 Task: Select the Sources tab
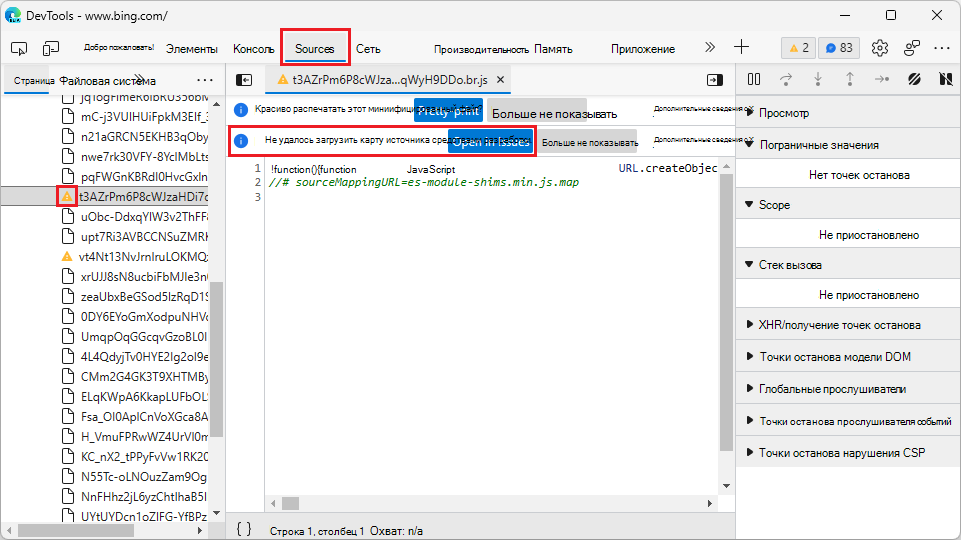click(314, 49)
